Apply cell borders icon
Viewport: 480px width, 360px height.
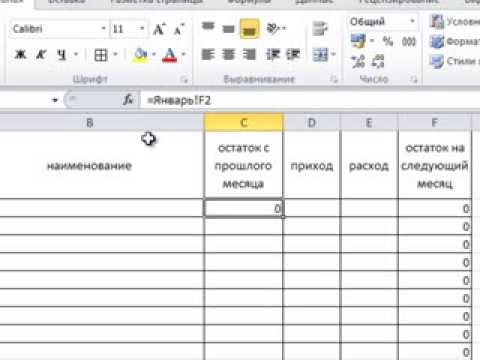tap(101, 55)
